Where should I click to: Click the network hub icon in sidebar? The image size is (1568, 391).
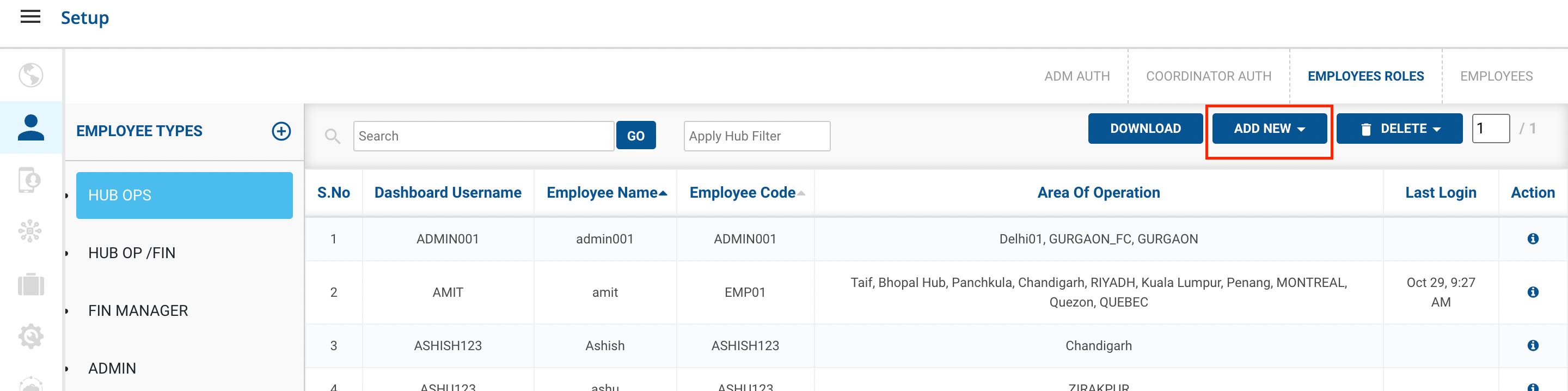click(x=30, y=231)
